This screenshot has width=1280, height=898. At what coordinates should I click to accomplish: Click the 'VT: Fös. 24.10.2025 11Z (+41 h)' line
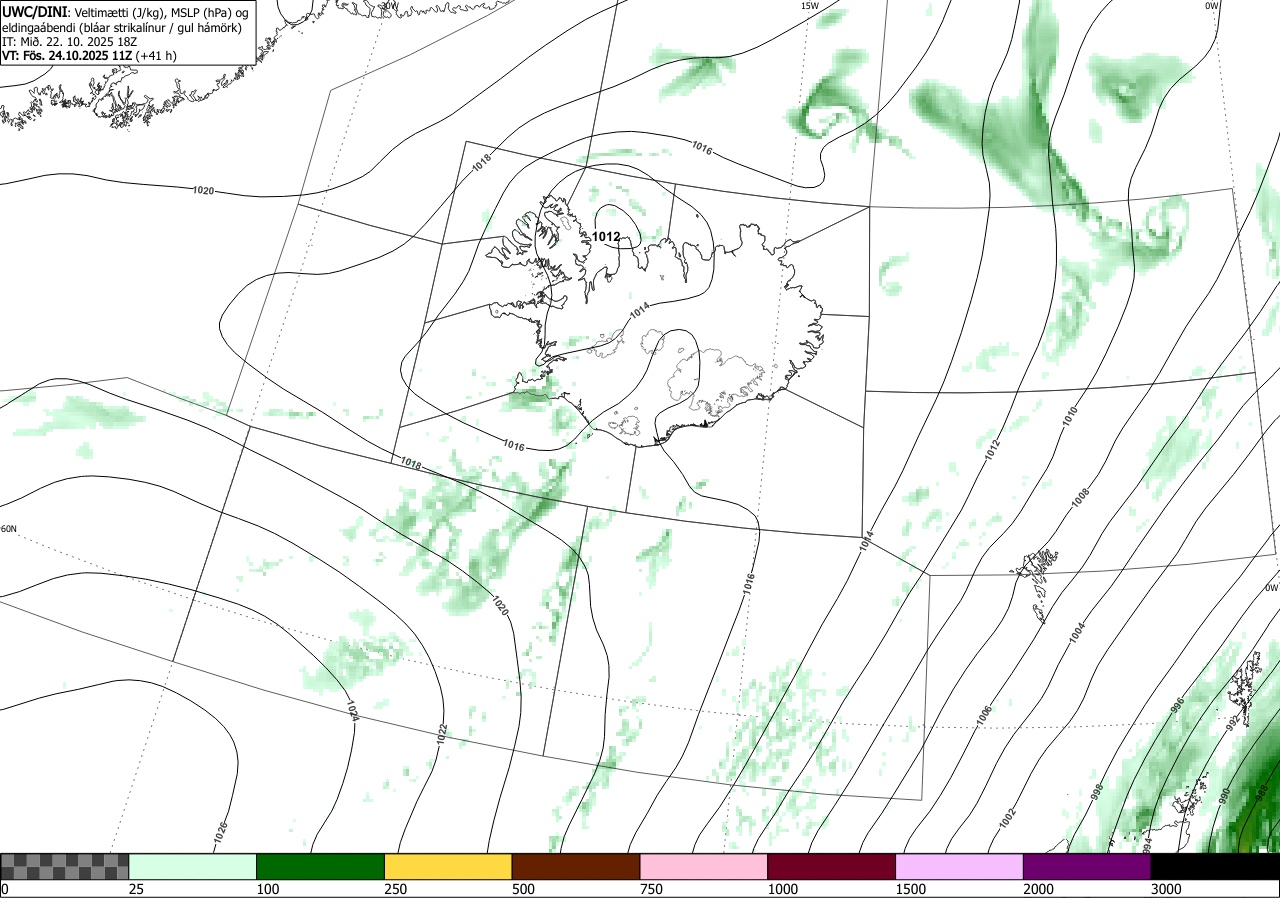click(x=89, y=56)
